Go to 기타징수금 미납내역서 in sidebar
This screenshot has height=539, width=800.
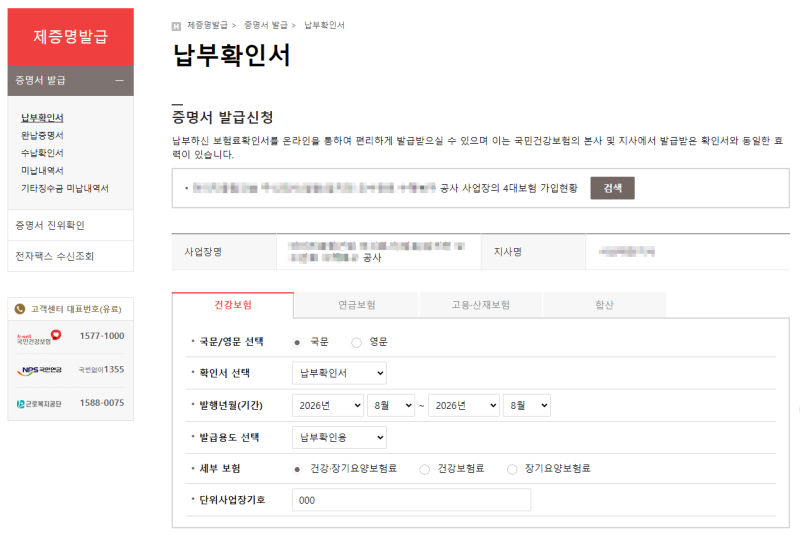coord(65,188)
